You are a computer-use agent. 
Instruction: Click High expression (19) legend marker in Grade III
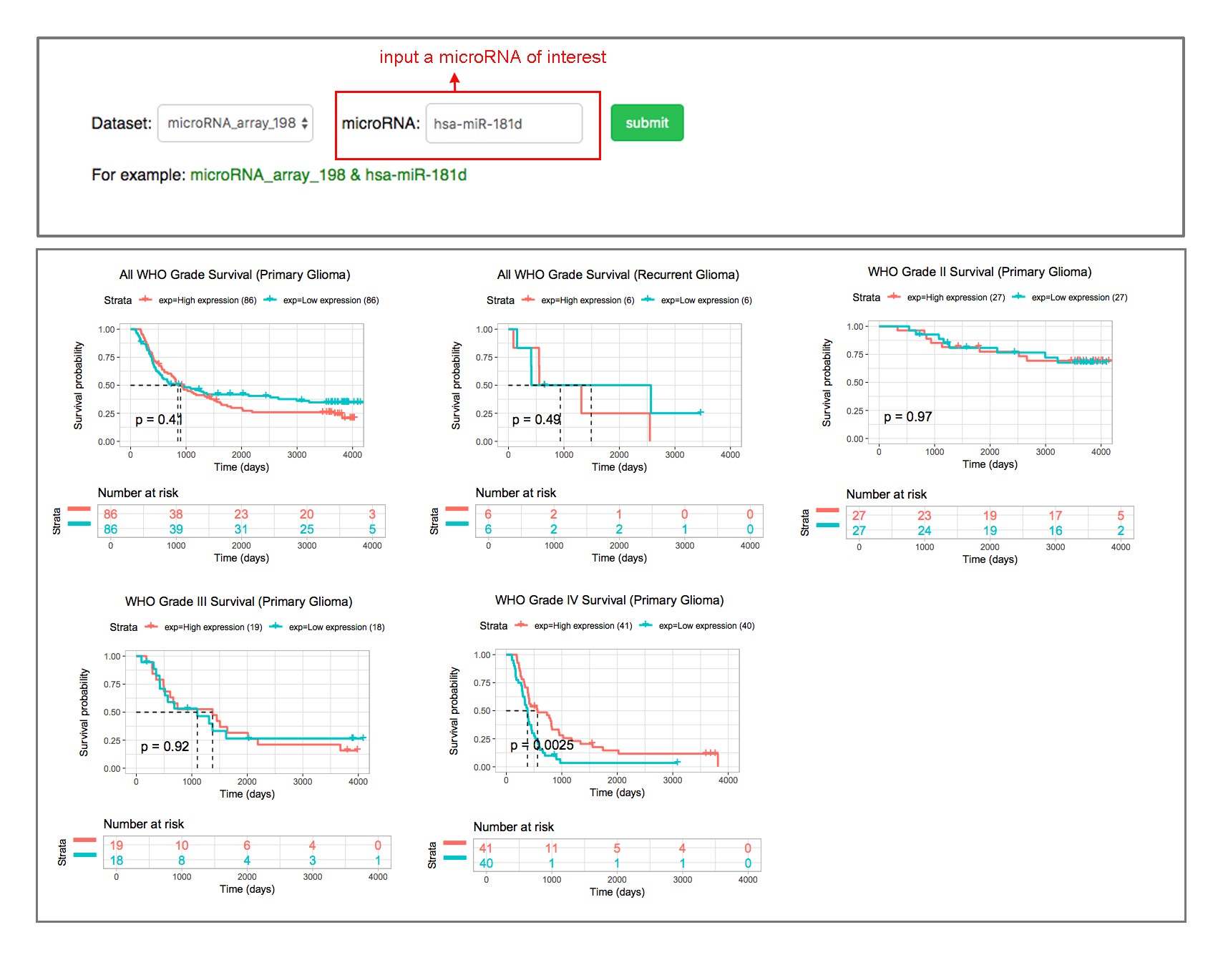[151, 627]
